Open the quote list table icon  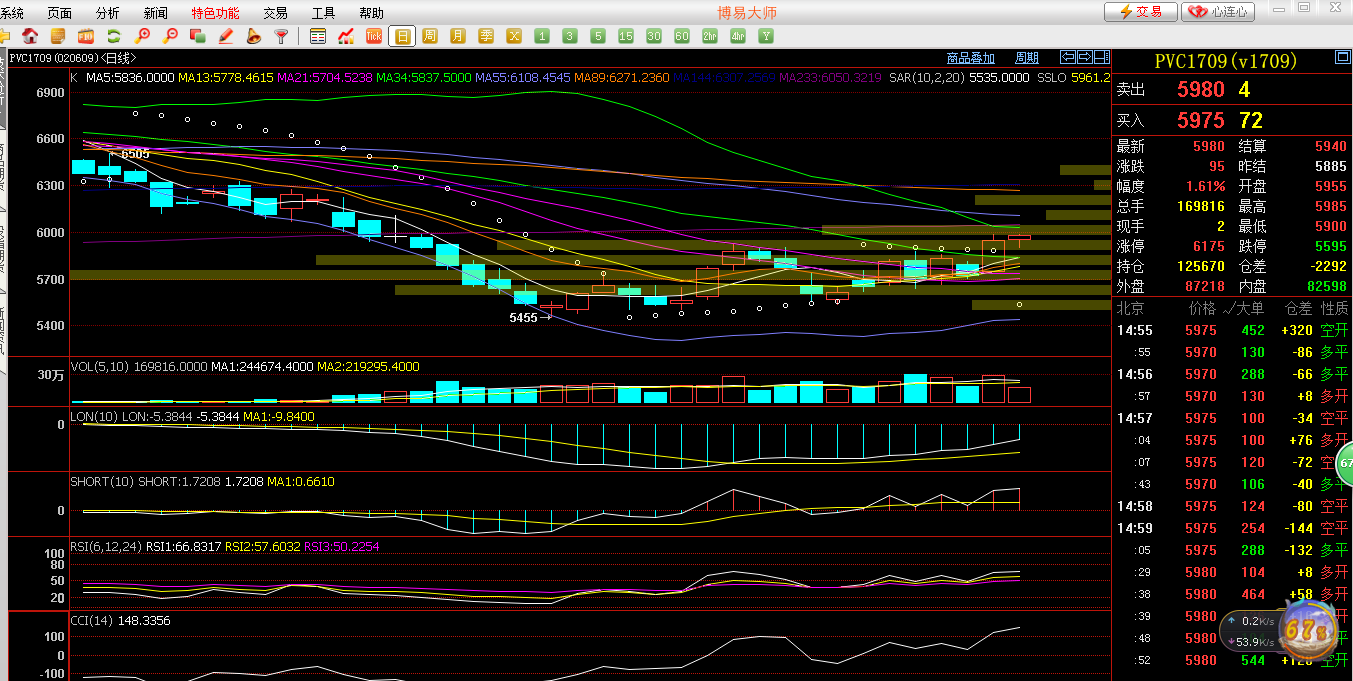pyautogui.click(x=318, y=36)
